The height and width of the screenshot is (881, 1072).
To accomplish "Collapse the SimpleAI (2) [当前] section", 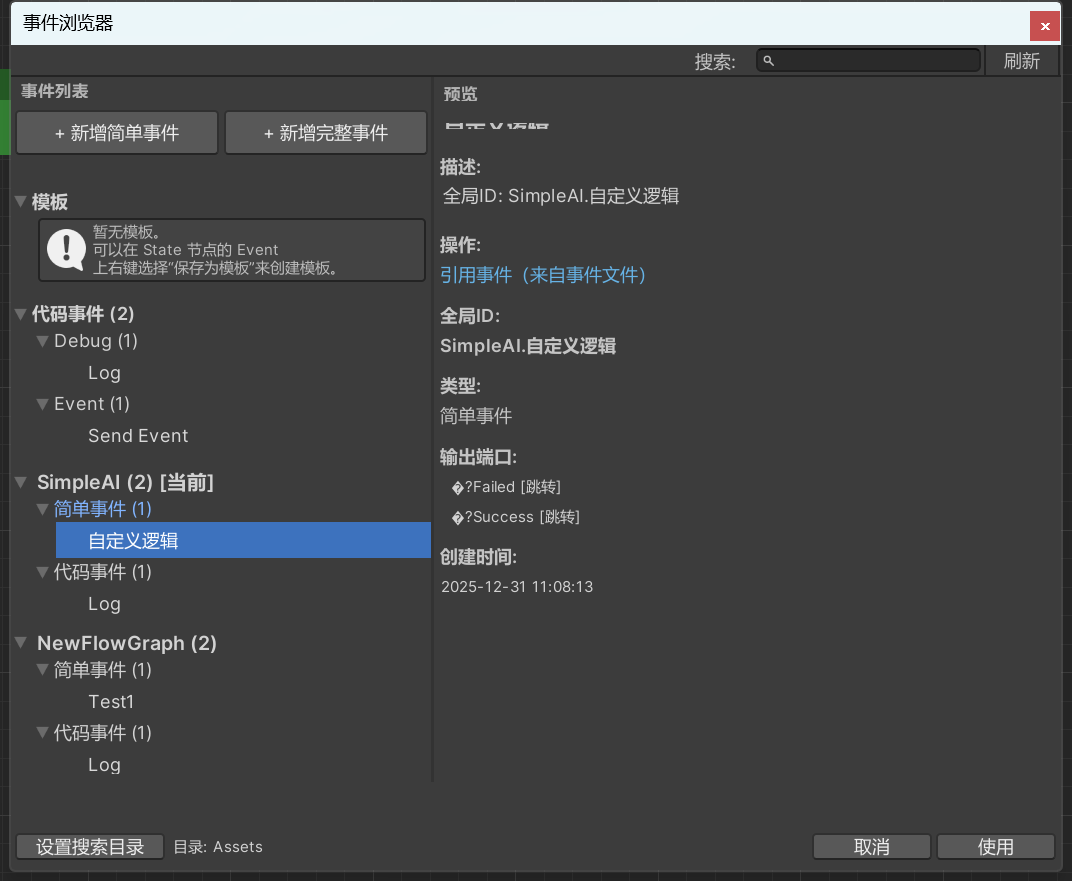I will [x=21, y=482].
